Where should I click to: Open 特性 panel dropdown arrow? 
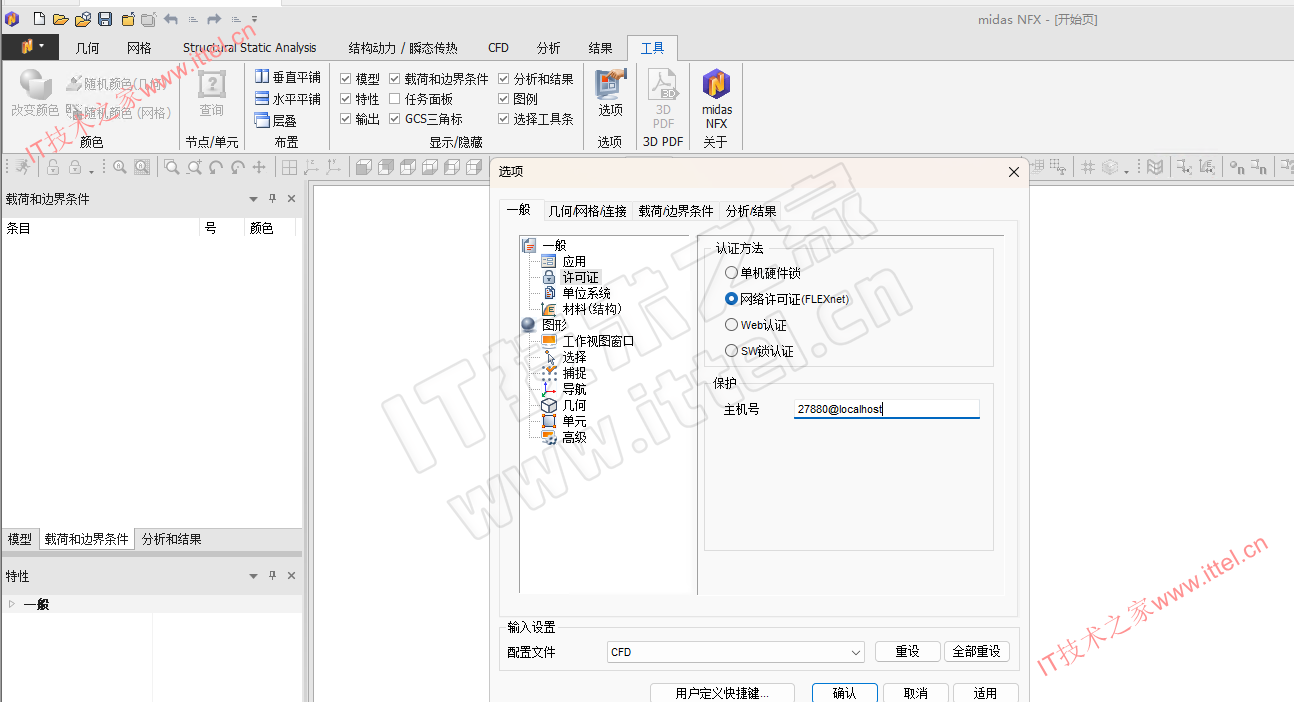(x=254, y=576)
